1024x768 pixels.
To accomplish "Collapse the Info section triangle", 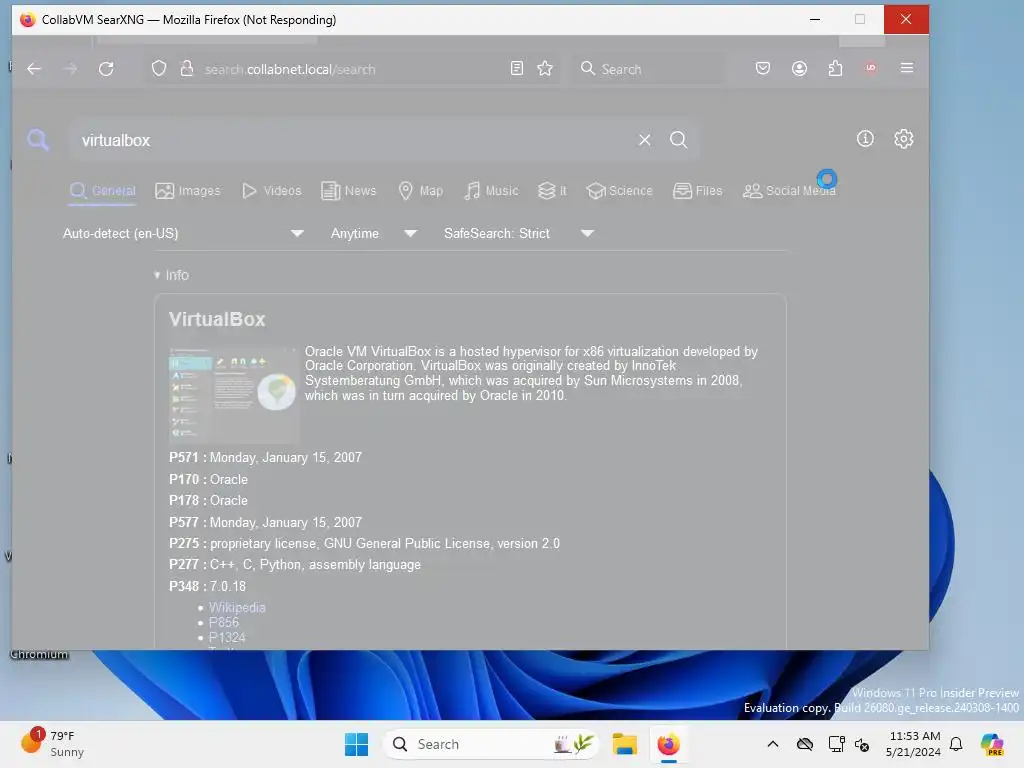I will pyautogui.click(x=157, y=275).
